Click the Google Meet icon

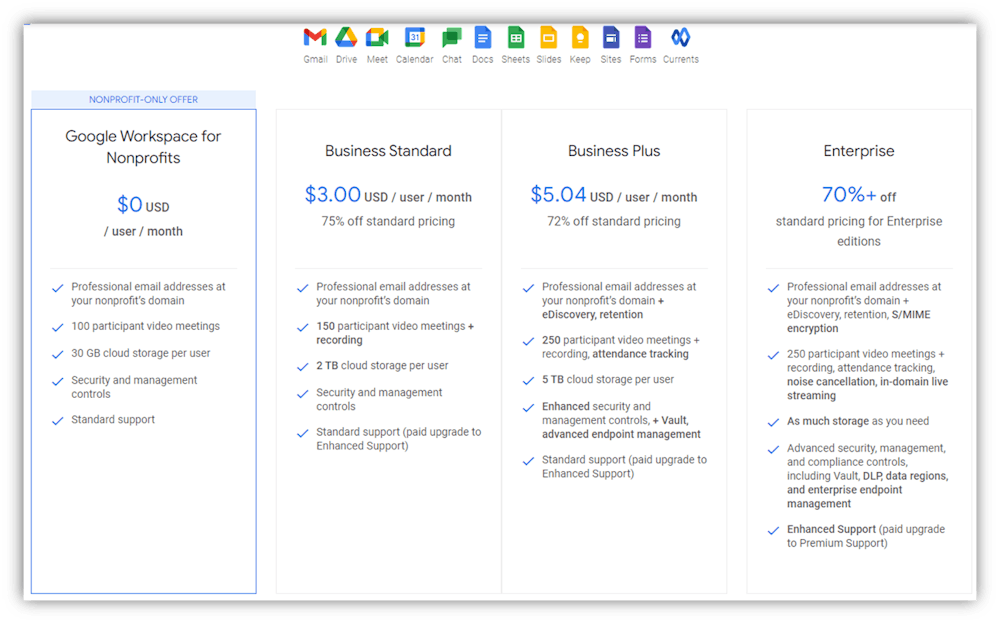click(x=377, y=38)
